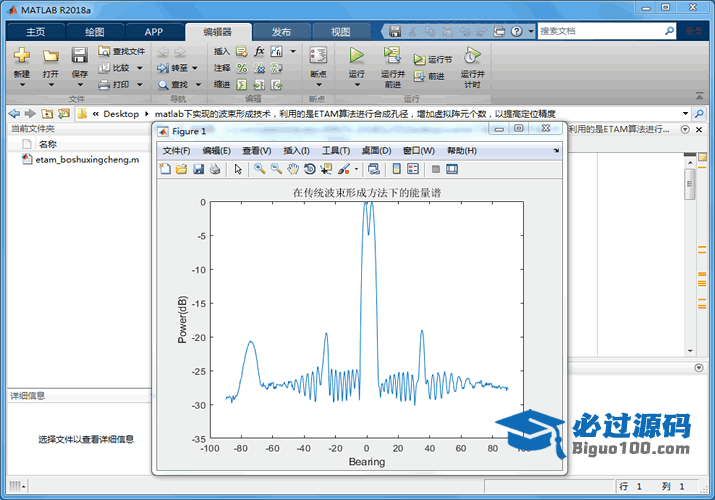Expand the Compare dropdown arrow
This screenshot has height=500, width=715.
[x=140, y=68]
